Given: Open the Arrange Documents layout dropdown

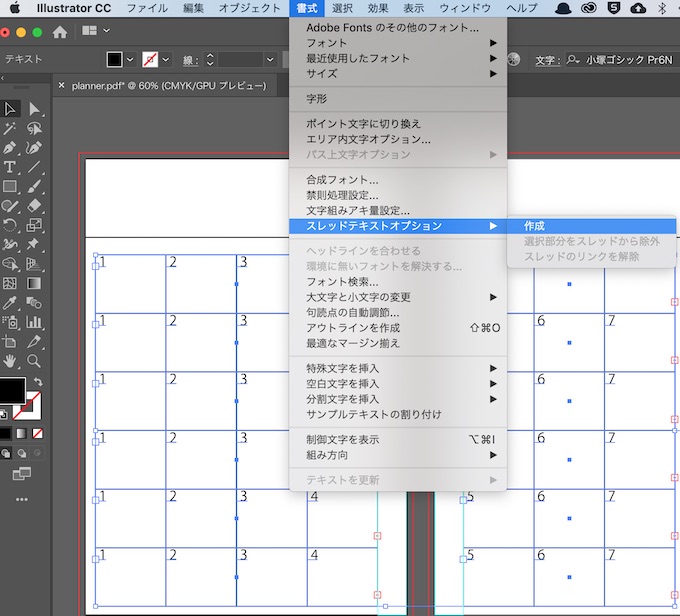Looking at the screenshot, I should click(x=96, y=31).
